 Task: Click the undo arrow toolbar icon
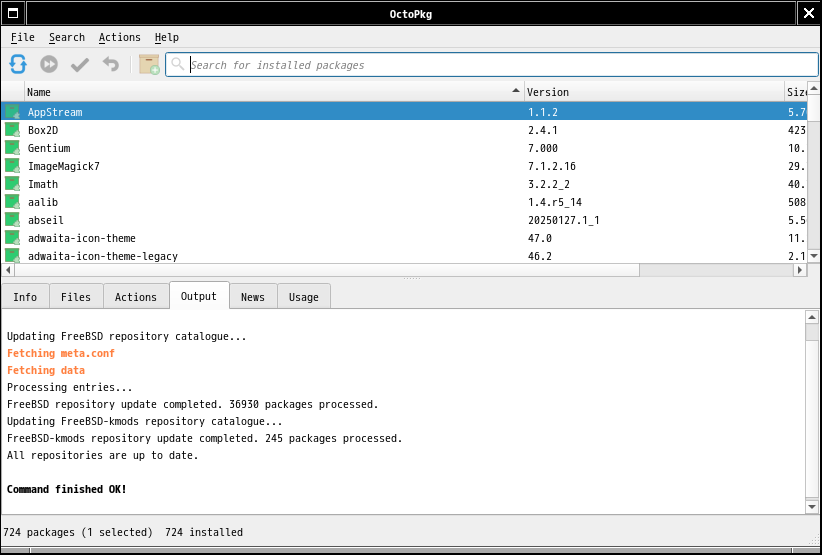coord(110,65)
